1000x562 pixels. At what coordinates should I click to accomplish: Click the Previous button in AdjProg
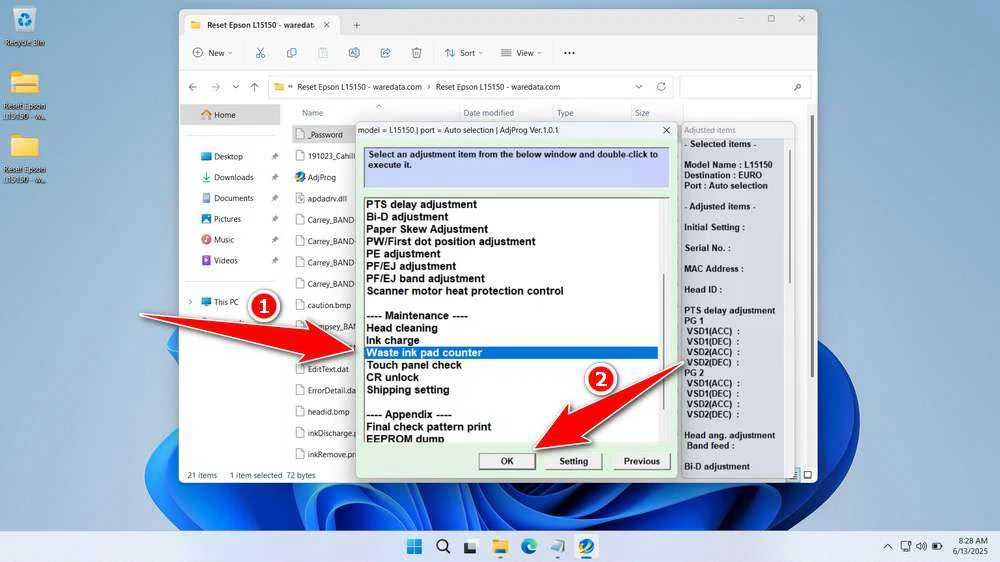tap(641, 461)
